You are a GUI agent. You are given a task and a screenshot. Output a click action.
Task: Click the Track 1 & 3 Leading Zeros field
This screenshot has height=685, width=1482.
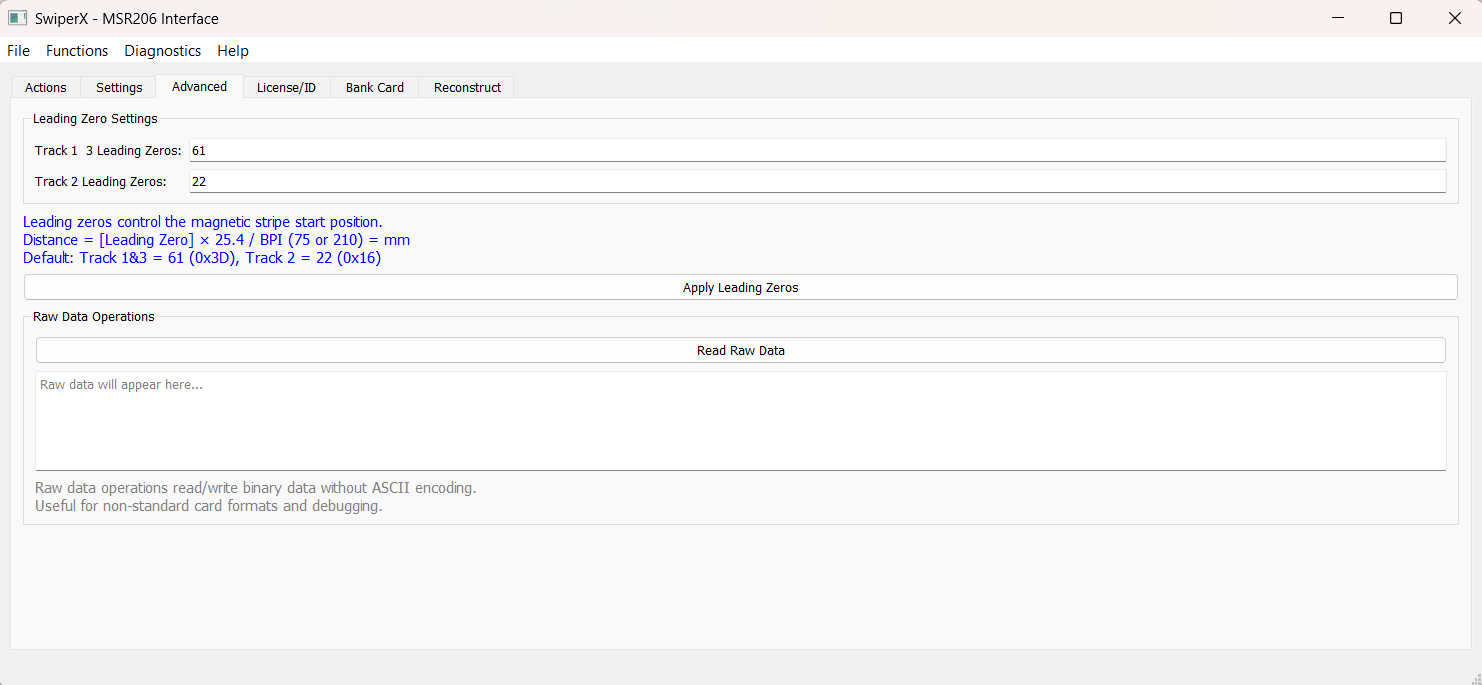tap(816, 150)
